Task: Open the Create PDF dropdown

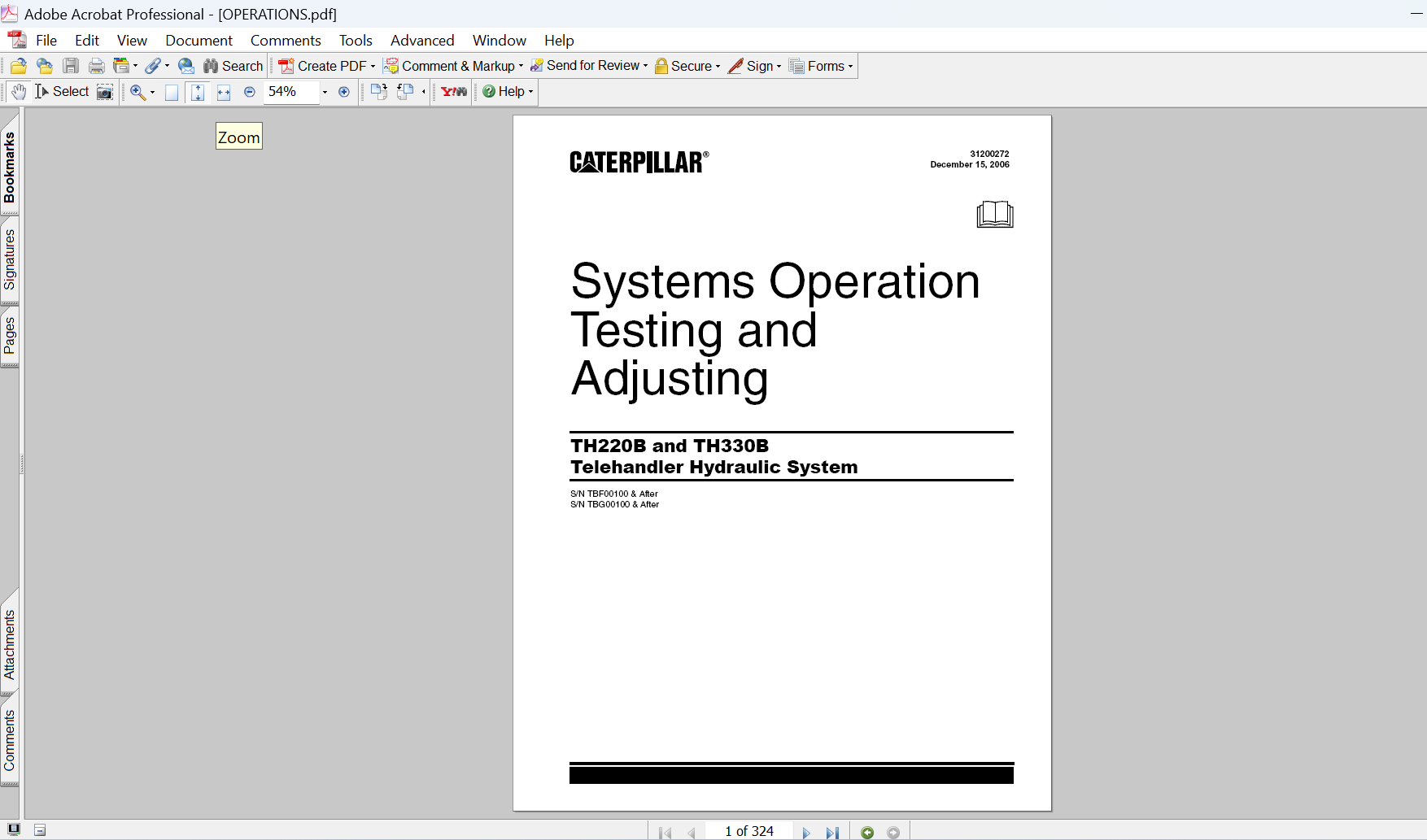Action: tap(327, 66)
